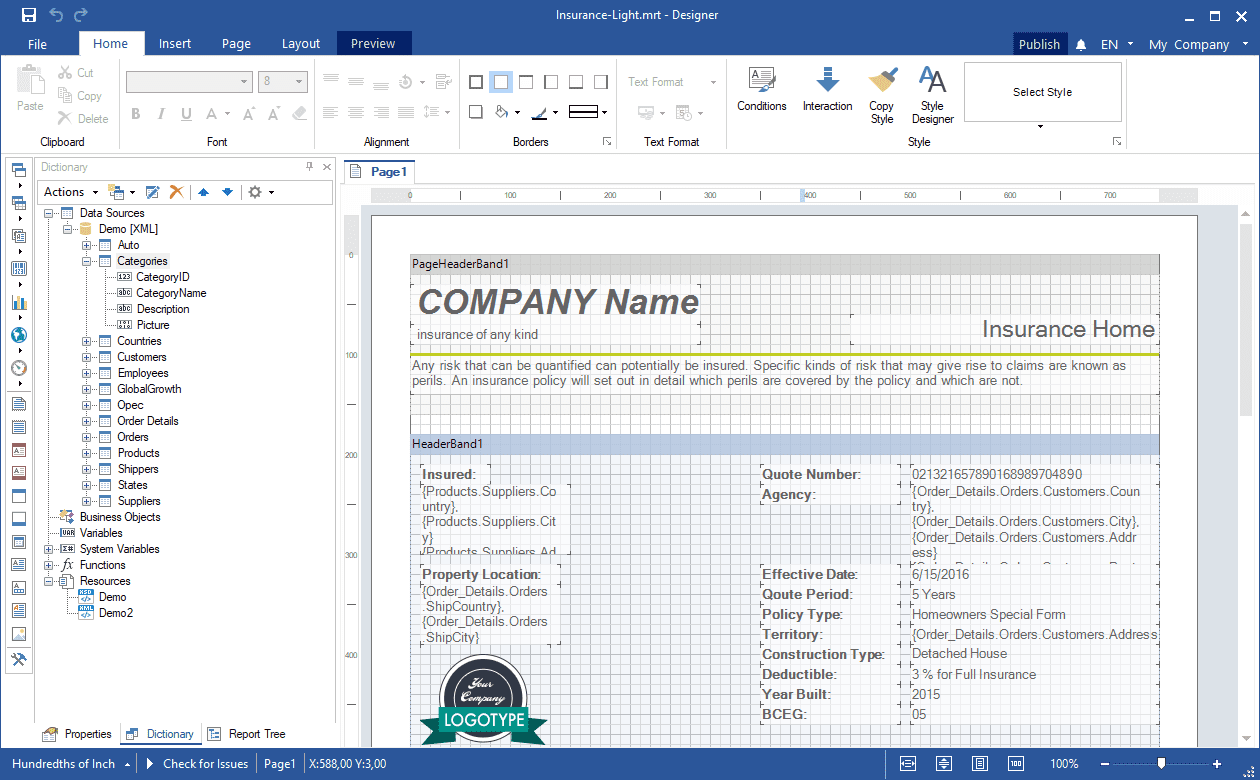1260x780 pixels.
Task: Open the Preview tab
Action: (x=373, y=44)
